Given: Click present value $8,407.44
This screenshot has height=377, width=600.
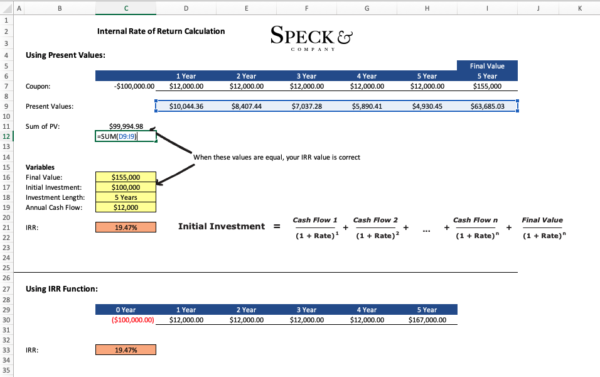Looking at the screenshot, I should pyautogui.click(x=246, y=106).
